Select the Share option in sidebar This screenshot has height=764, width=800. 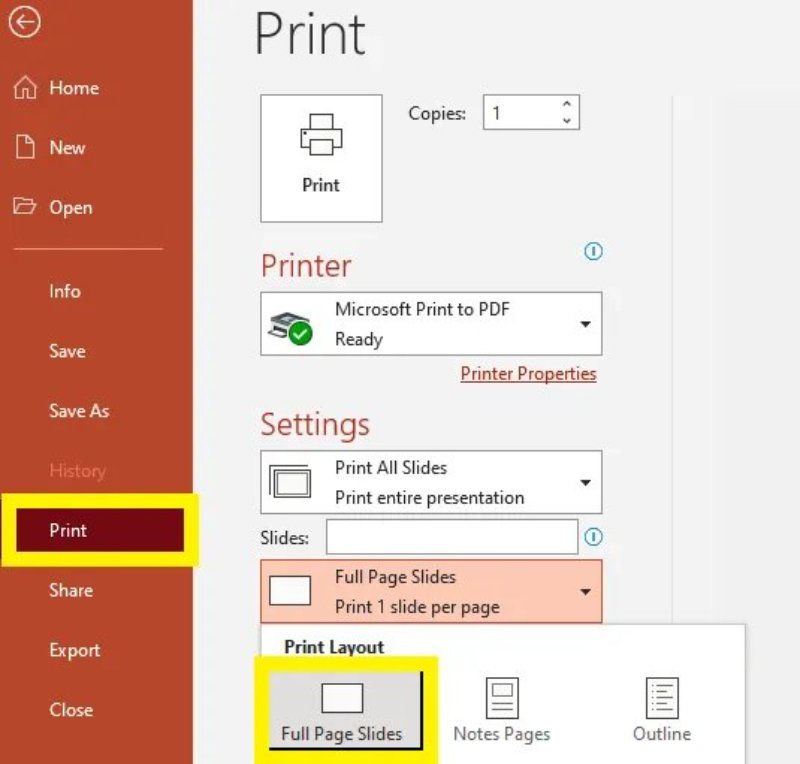point(71,591)
